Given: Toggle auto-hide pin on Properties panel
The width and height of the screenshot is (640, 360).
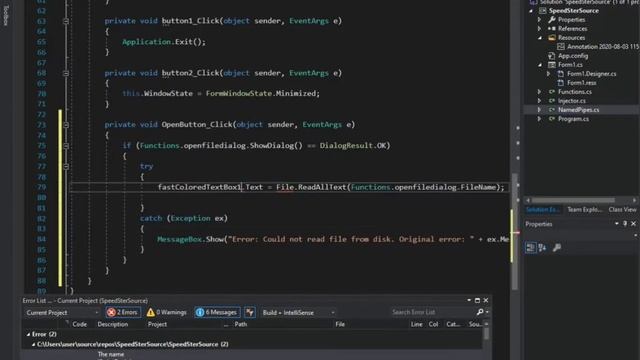Looking at the screenshot, I should coord(625,224).
